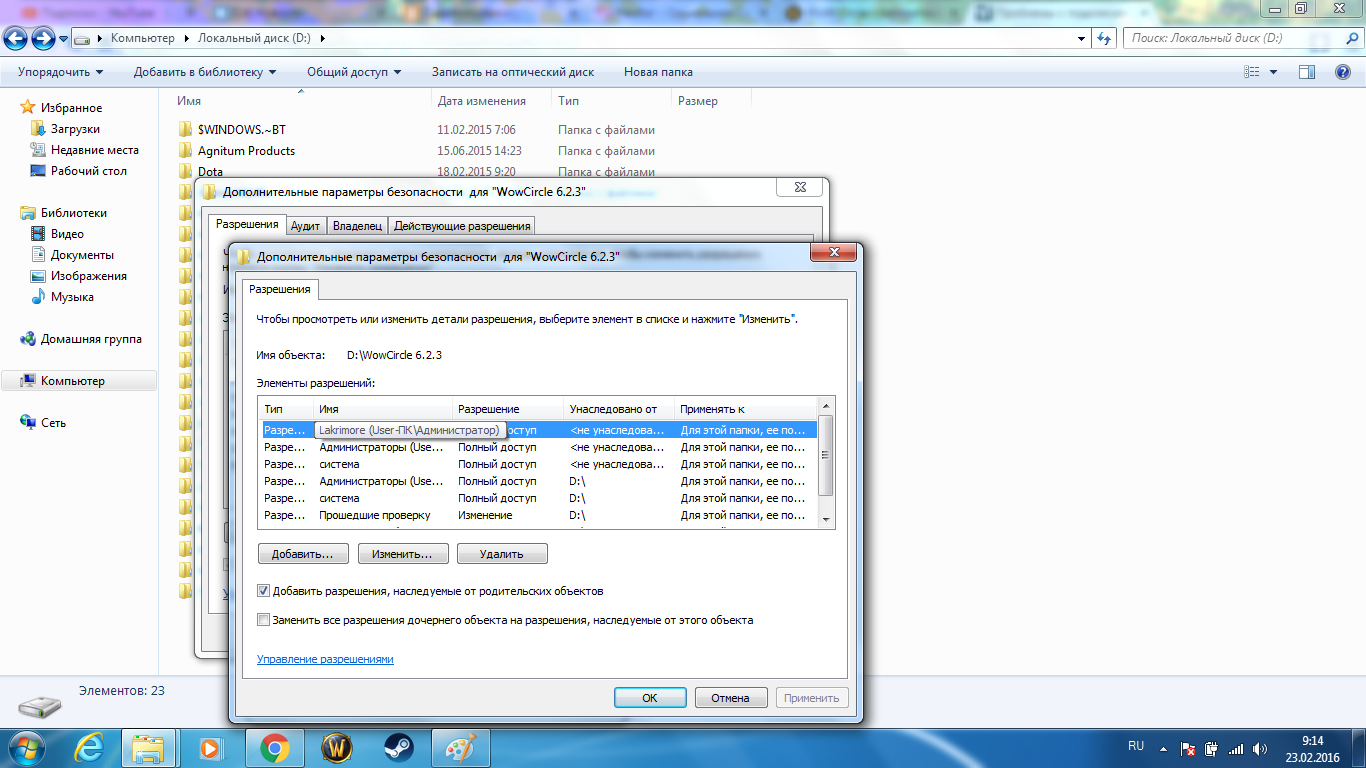1366x768 pixels.
Task: Switch to the Владелец tab
Action: point(357,226)
